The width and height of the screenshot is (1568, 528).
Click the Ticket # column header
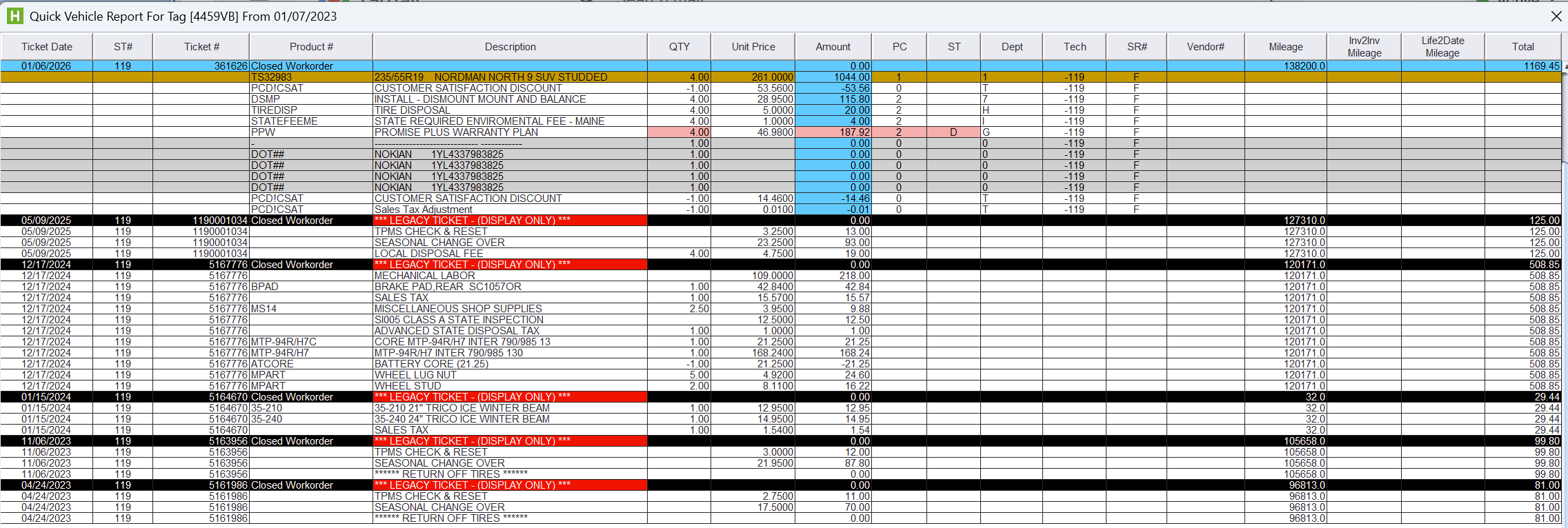click(201, 47)
